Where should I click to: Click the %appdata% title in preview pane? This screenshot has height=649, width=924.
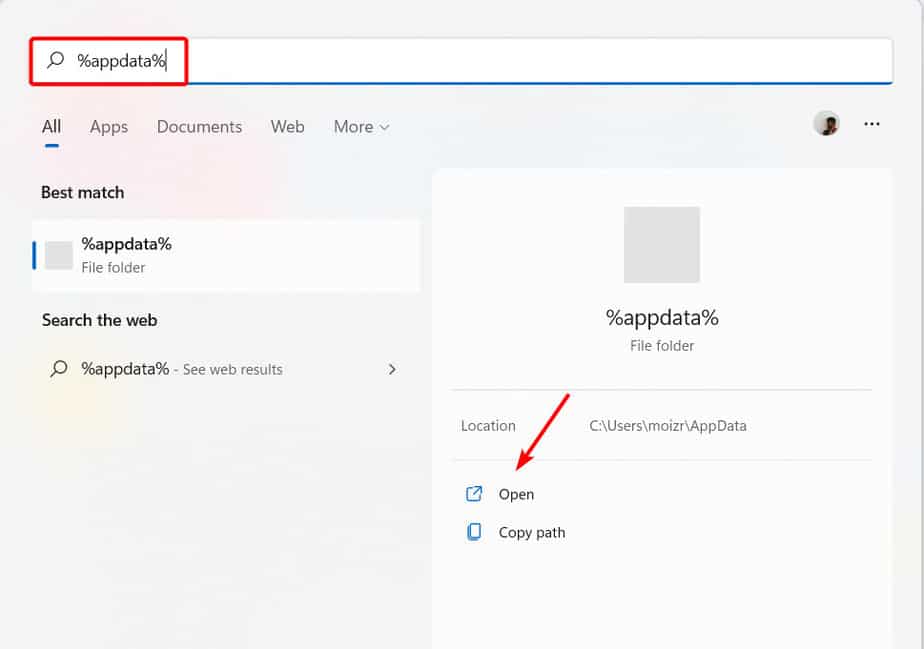click(x=662, y=318)
